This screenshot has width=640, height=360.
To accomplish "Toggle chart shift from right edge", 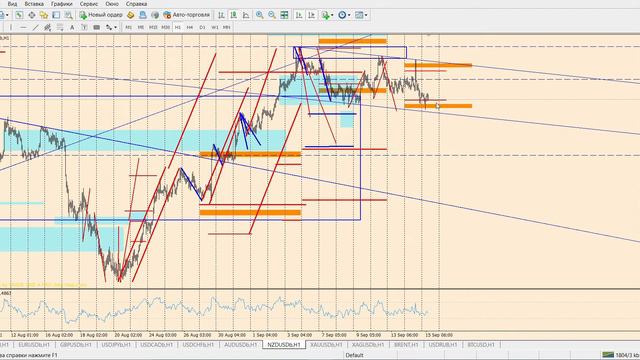I will (311, 15).
